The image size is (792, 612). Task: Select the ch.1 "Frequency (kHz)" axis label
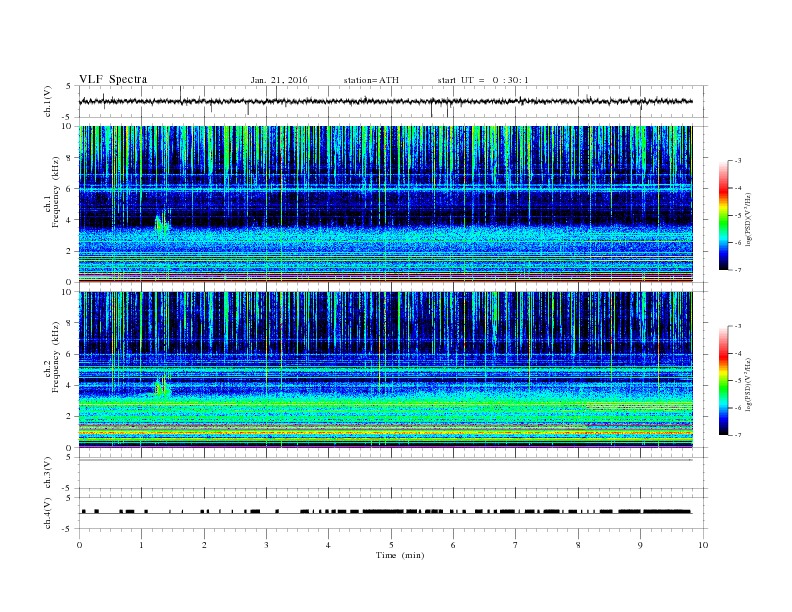pos(56,192)
